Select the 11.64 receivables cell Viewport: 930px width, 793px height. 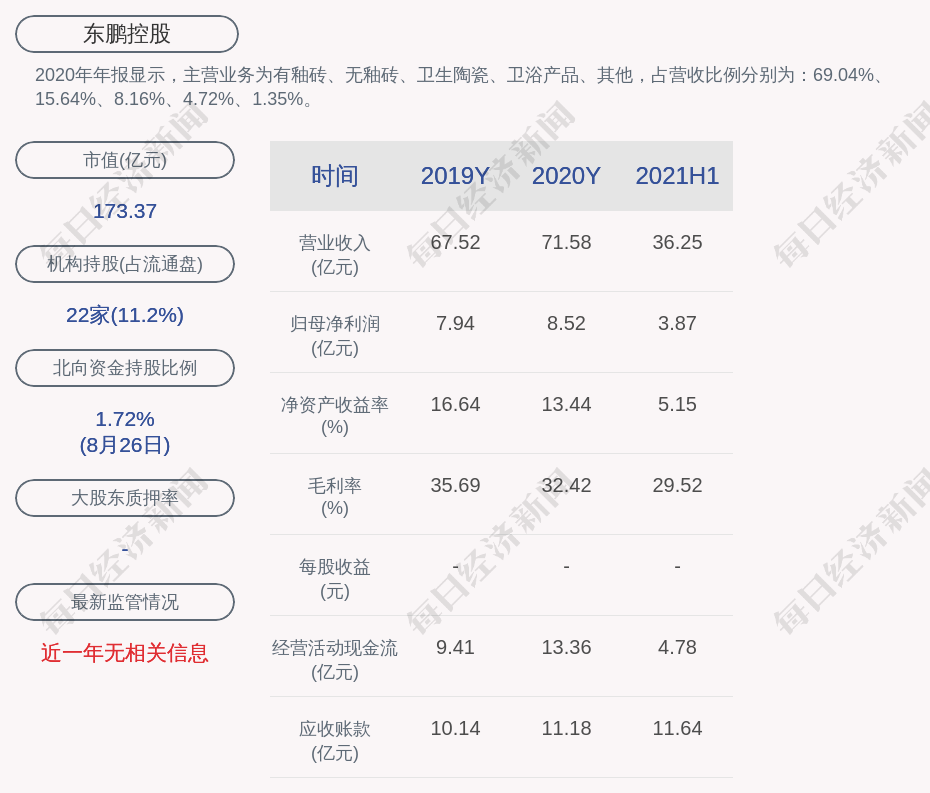[x=677, y=728]
